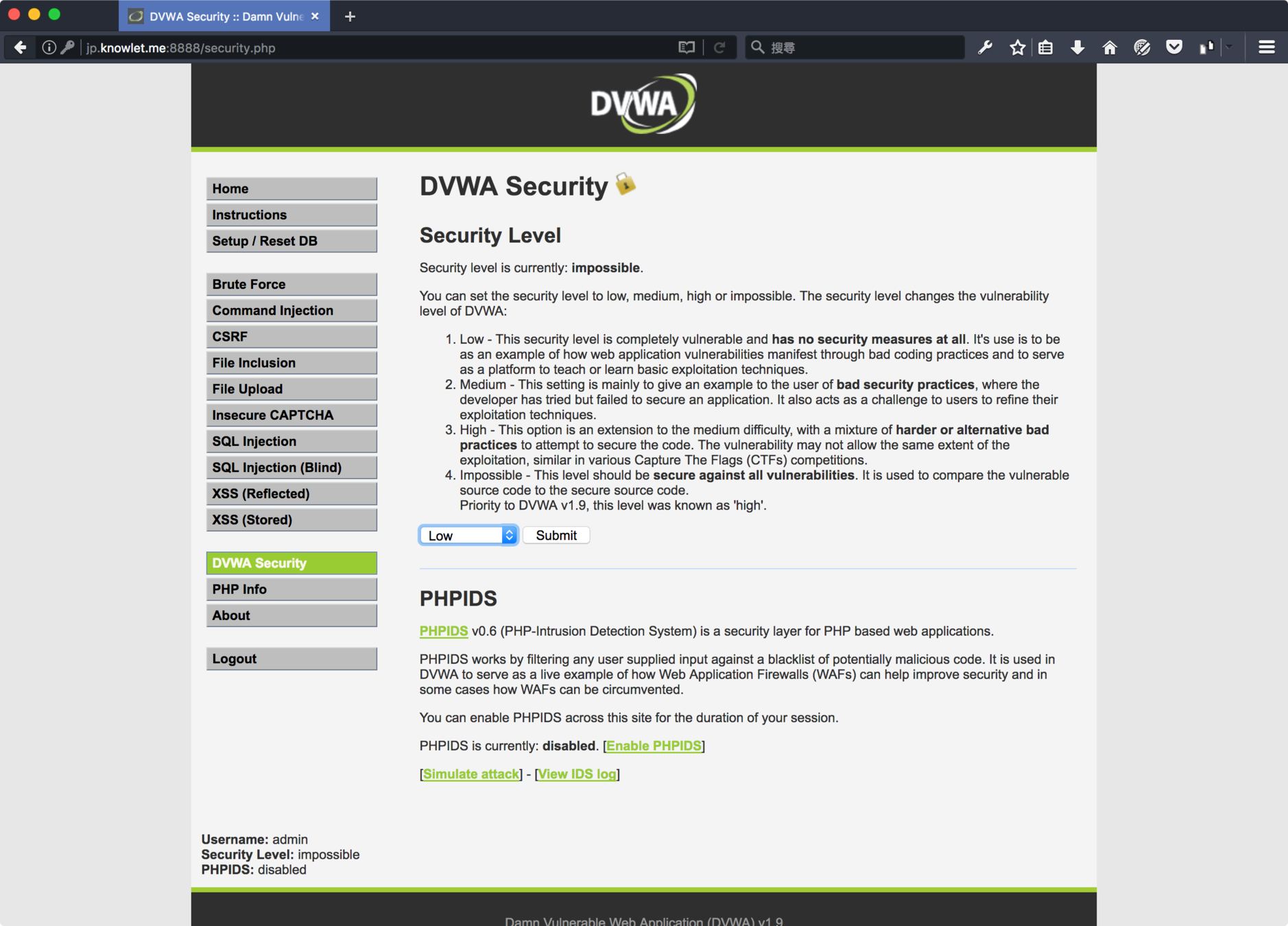The height and width of the screenshot is (926, 1288).
Task: Go back using browser back arrow
Action: click(21, 47)
